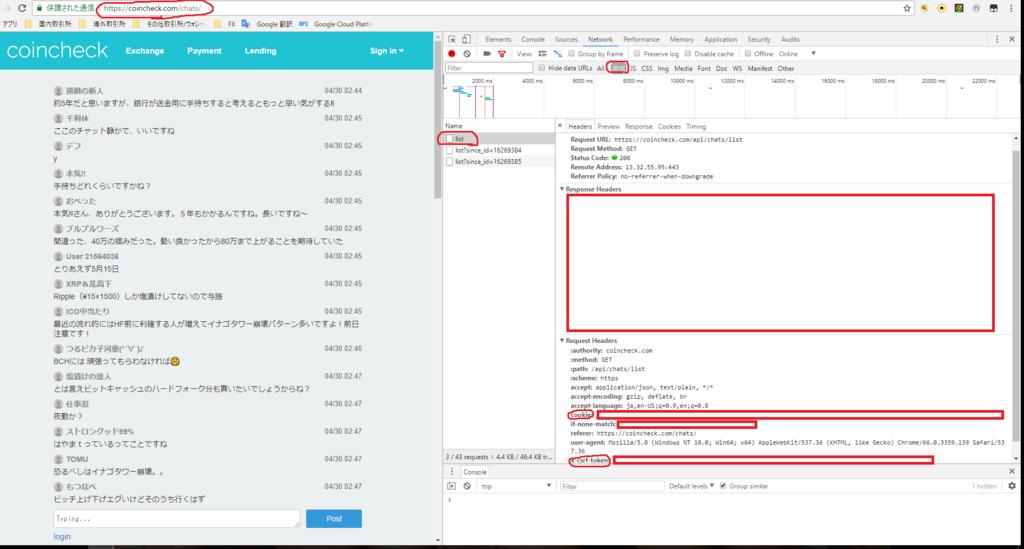Open the request Cookies tab
1024x549 pixels.
coord(669,127)
